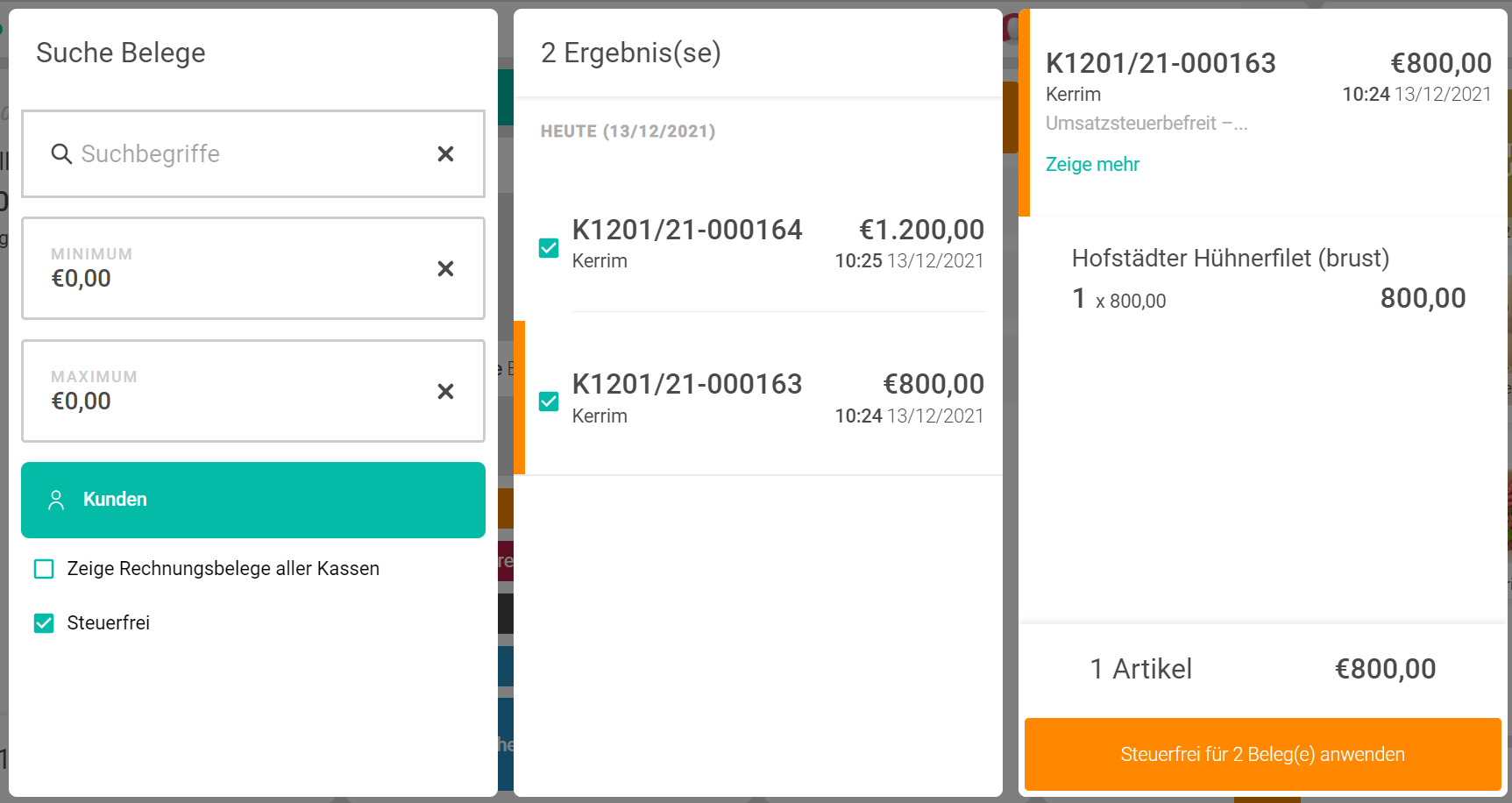Uncheck receipt K1201/21-000164 checkbox
1512x803 pixels.
tap(549, 248)
